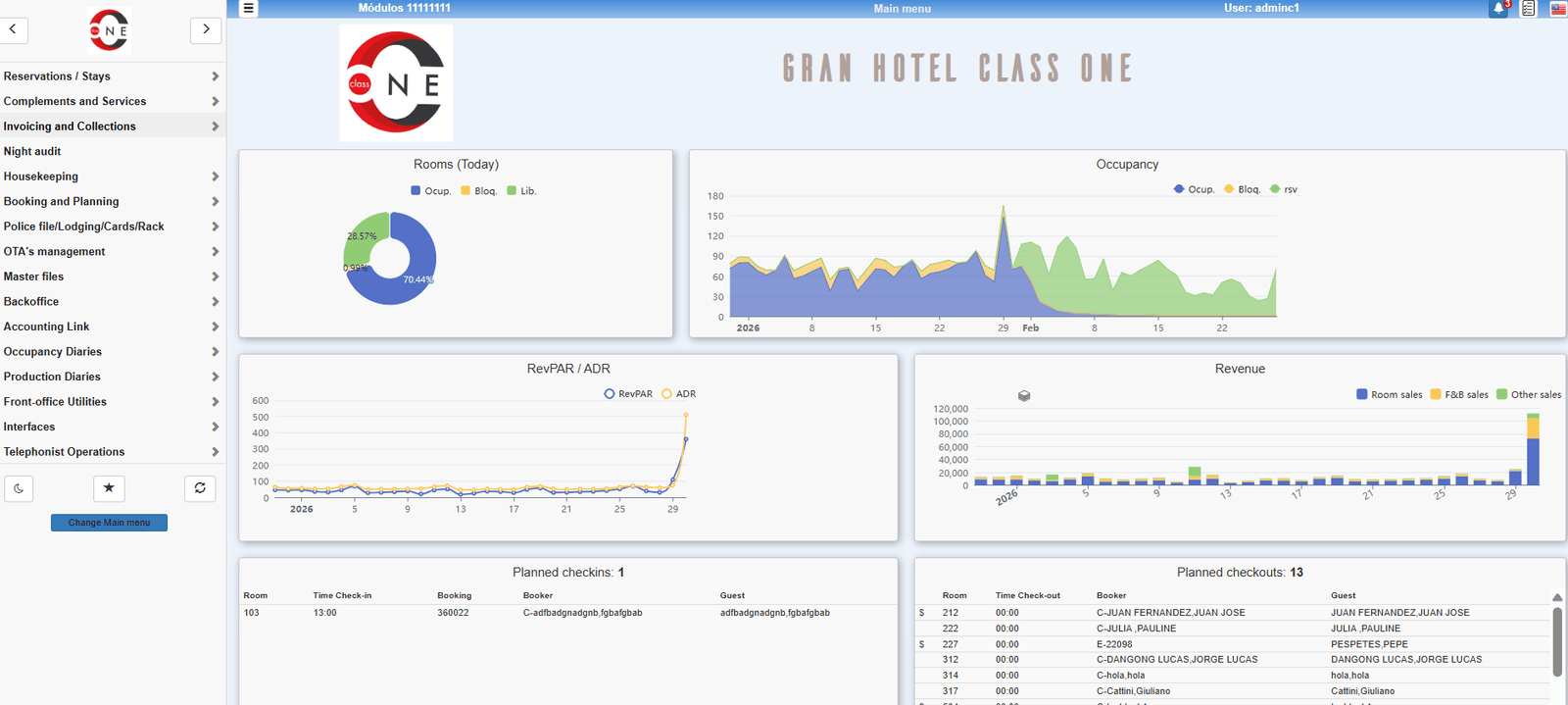Screen dimensions: 1568x705
Task: Open the notifications bell with 3 alerts
Action: [x=1499, y=9]
